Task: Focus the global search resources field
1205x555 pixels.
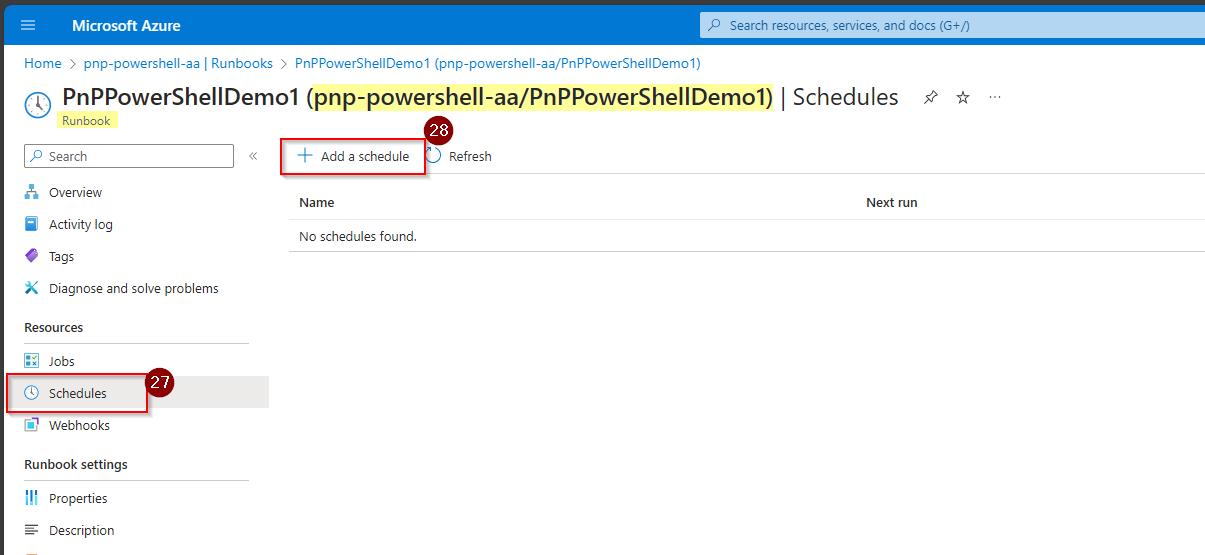Action: 952,25
